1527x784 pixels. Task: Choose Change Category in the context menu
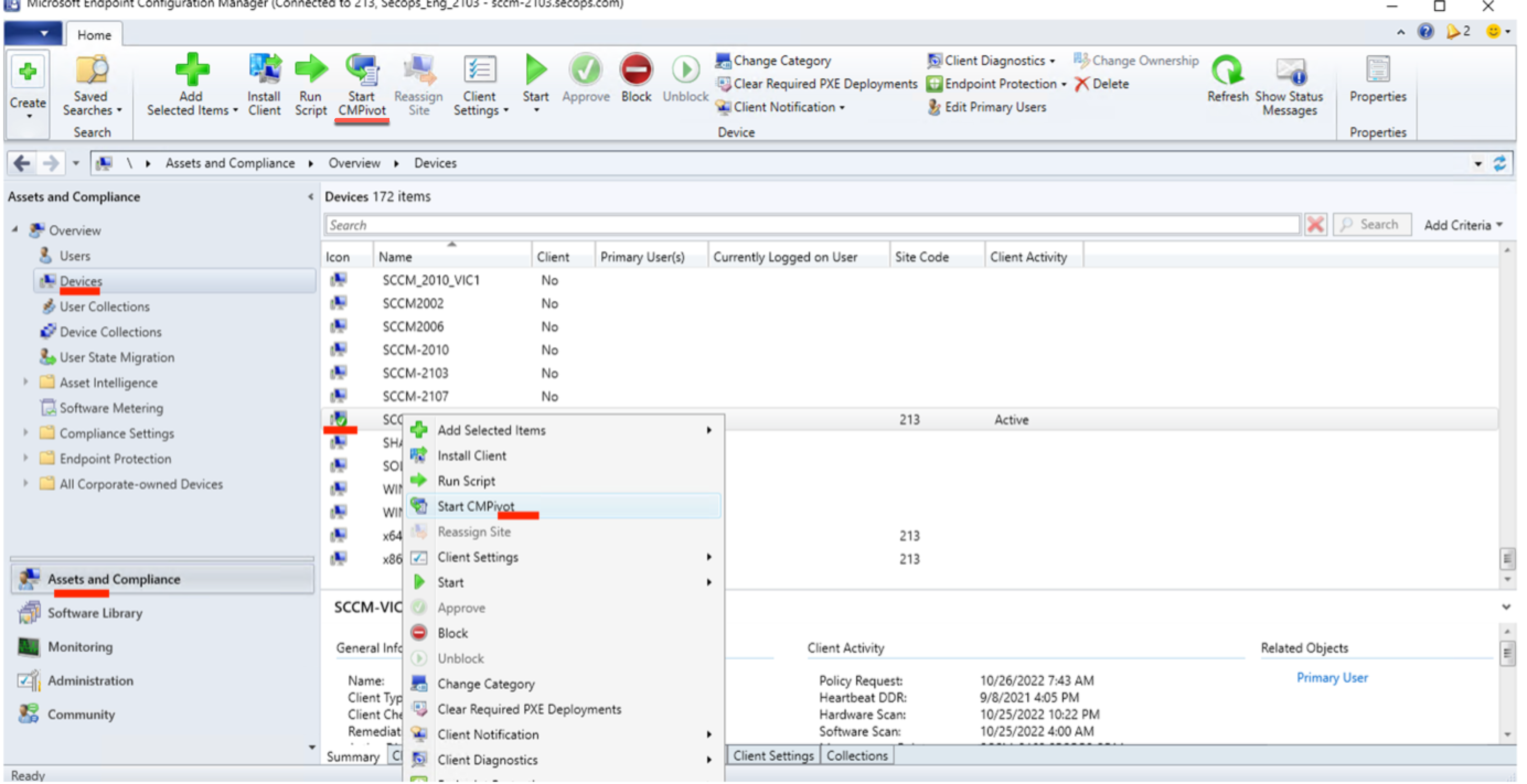(564, 684)
